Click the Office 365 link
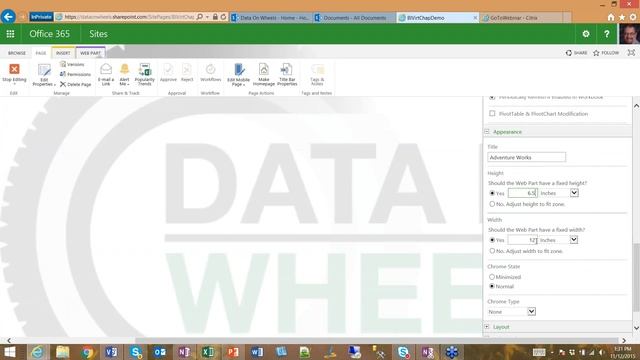Image resolution: width=640 pixels, height=360 pixels. coord(49,34)
